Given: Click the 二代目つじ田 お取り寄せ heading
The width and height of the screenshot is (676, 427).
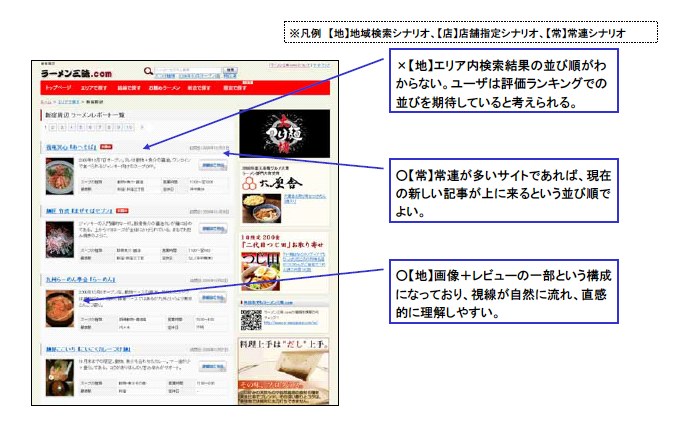Looking at the screenshot, I should [282, 245].
